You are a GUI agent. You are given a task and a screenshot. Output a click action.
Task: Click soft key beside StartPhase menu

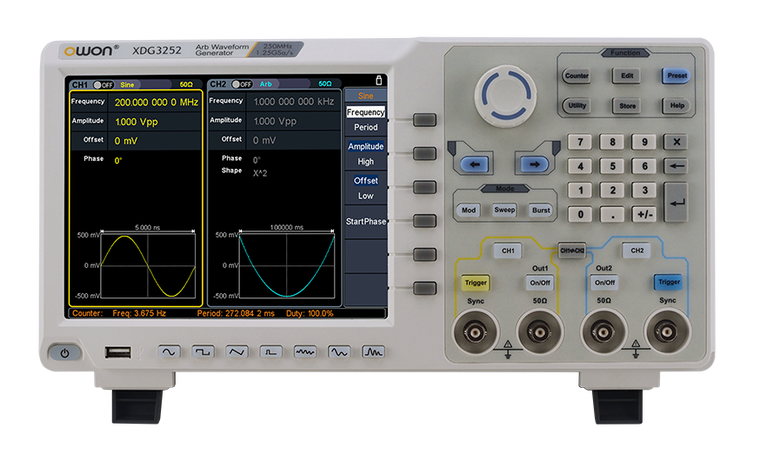[425, 221]
